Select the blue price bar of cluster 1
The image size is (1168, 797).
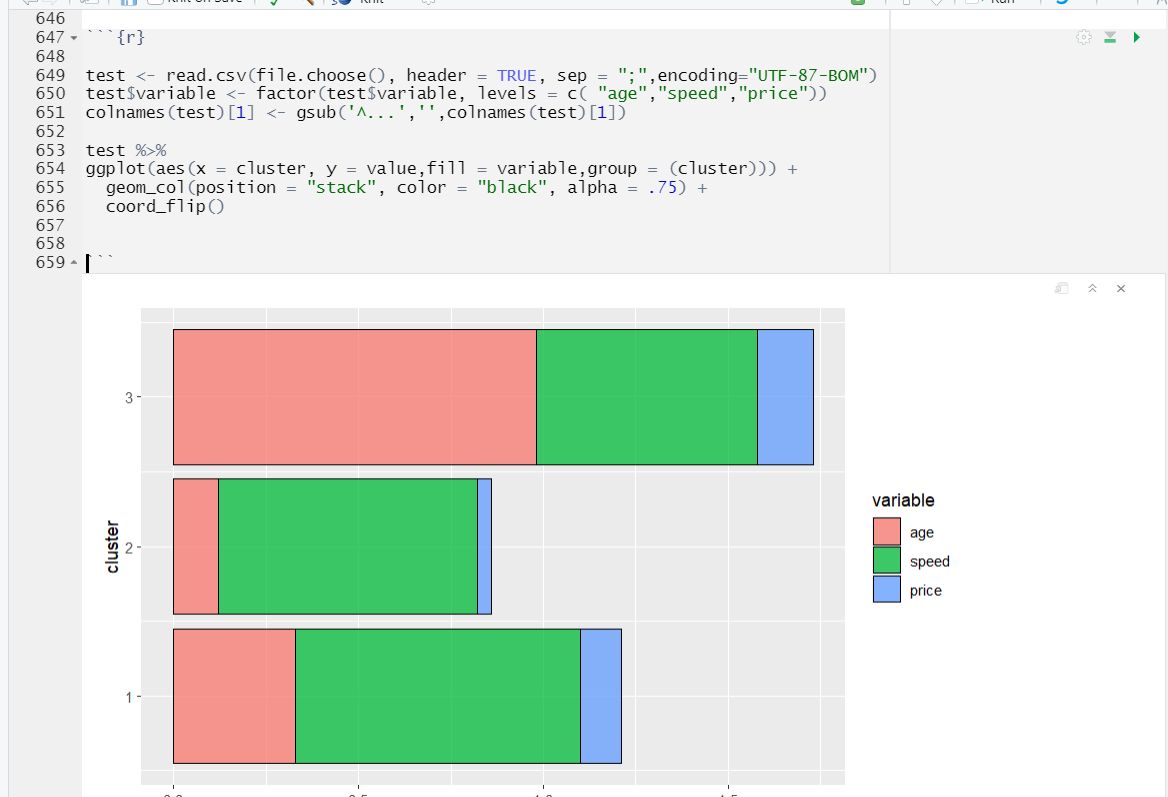pos(601,696)
